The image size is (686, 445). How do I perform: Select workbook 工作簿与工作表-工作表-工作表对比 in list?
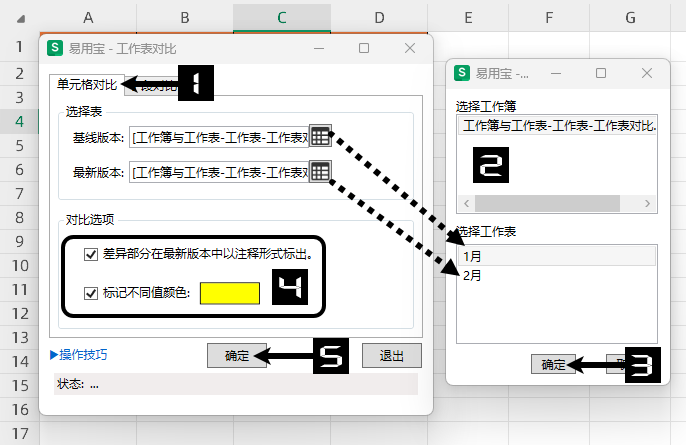(557, 126)
